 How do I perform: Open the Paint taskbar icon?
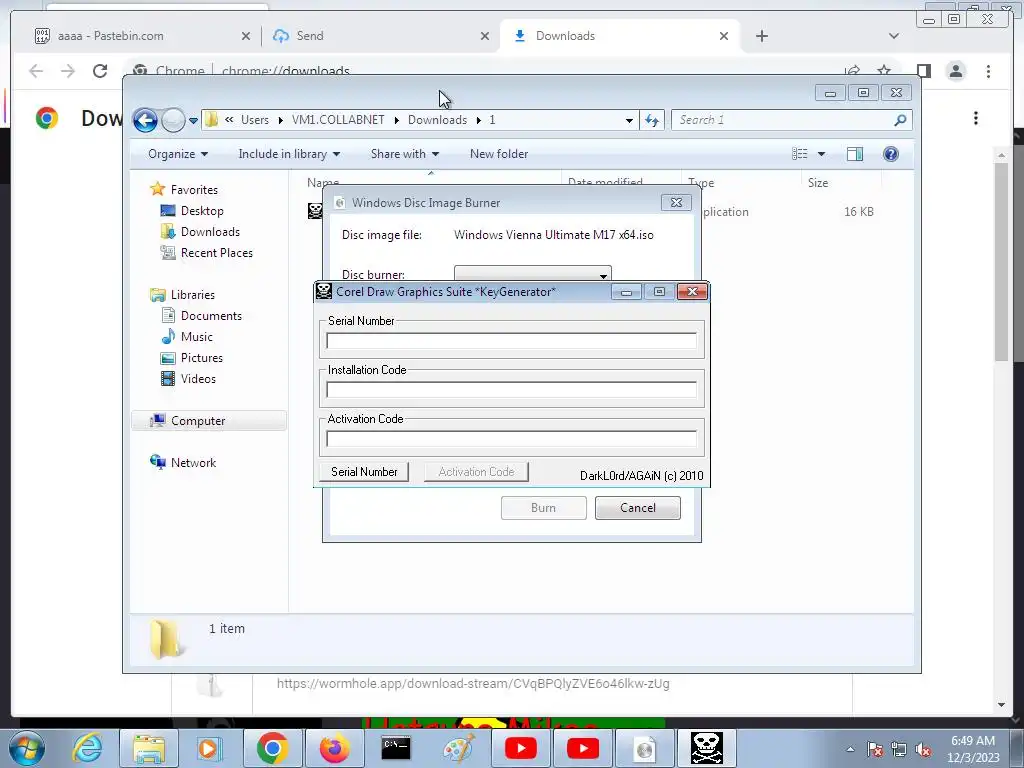coord(458,748)
